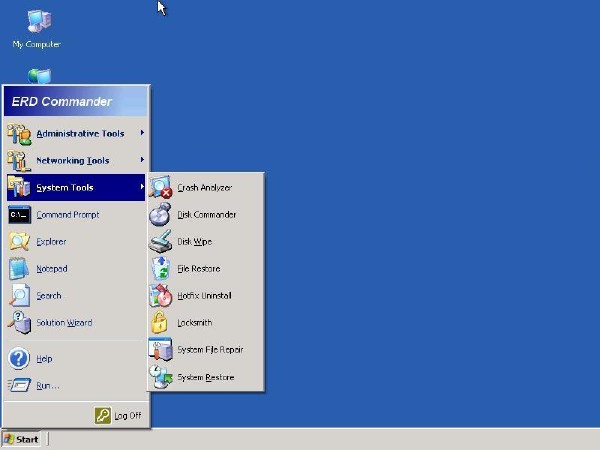This screenshot has height=450, width=600.
Task: Expand the Networking Tools submenu arrow
Action: (x=142, y=160)
